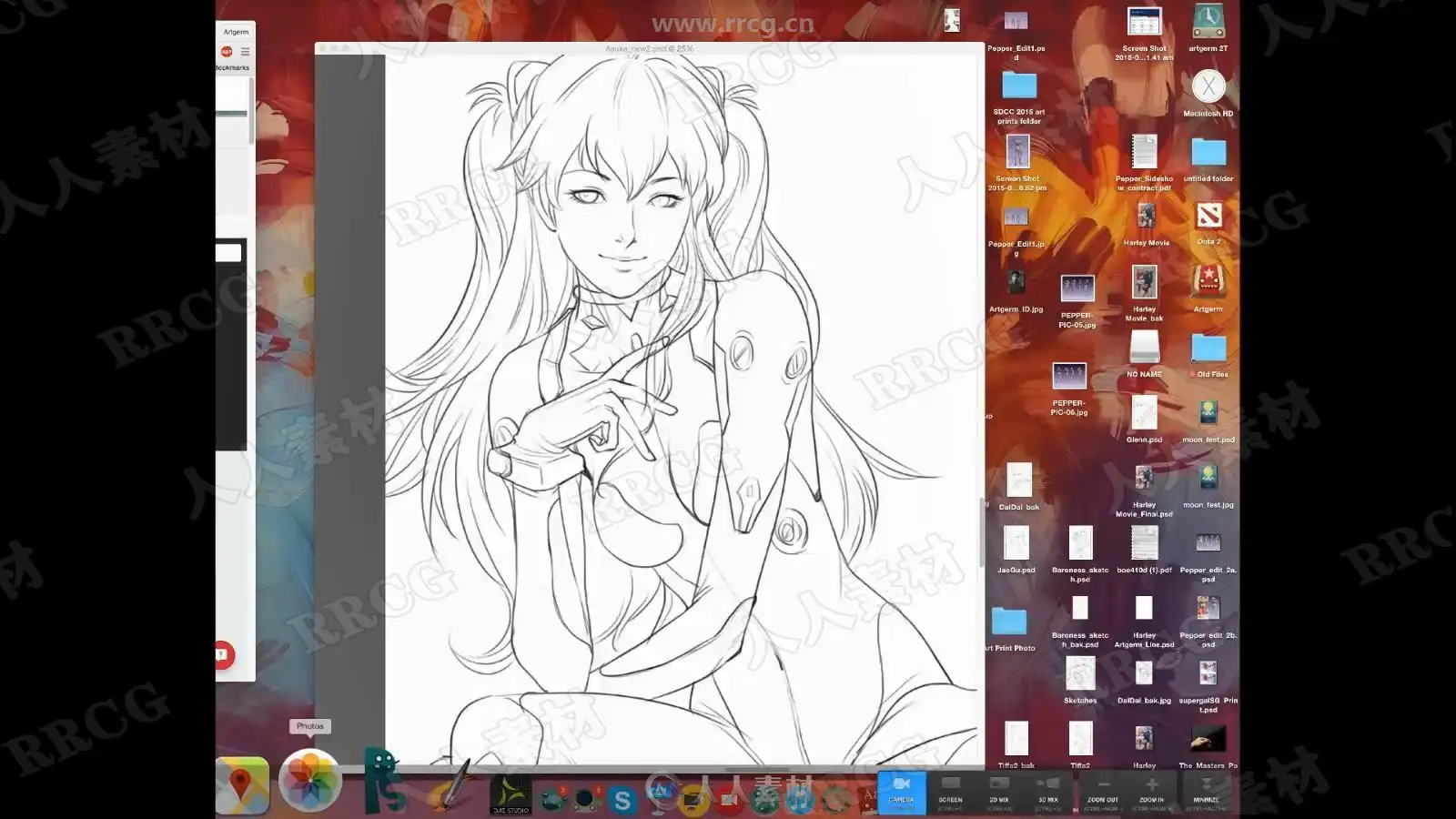Select the Baroness_sketch_bak.psd file
This screenshot has height=819, width=1456.
pos(1080,608)
